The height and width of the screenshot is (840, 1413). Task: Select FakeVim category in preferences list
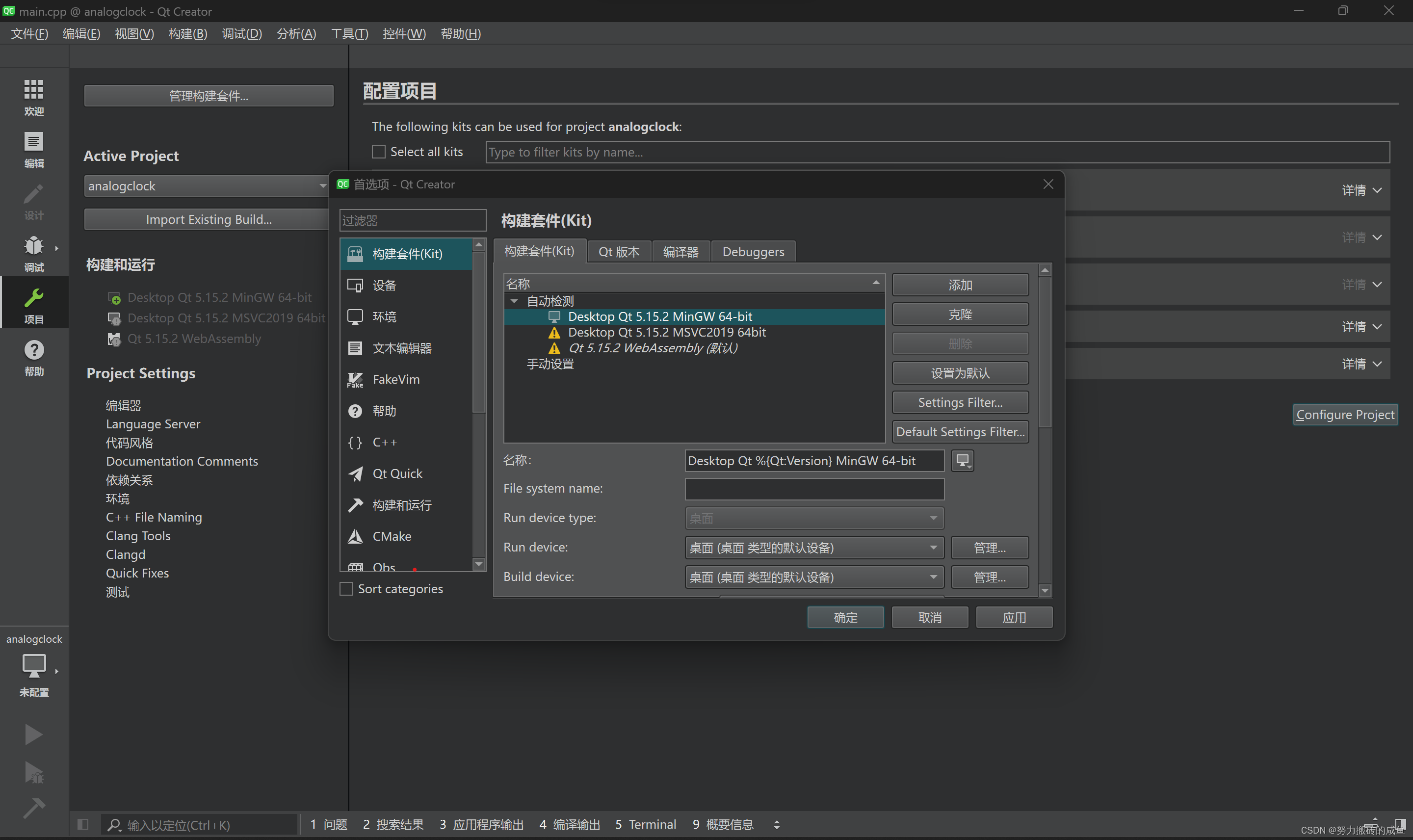[x=395, y=379]
